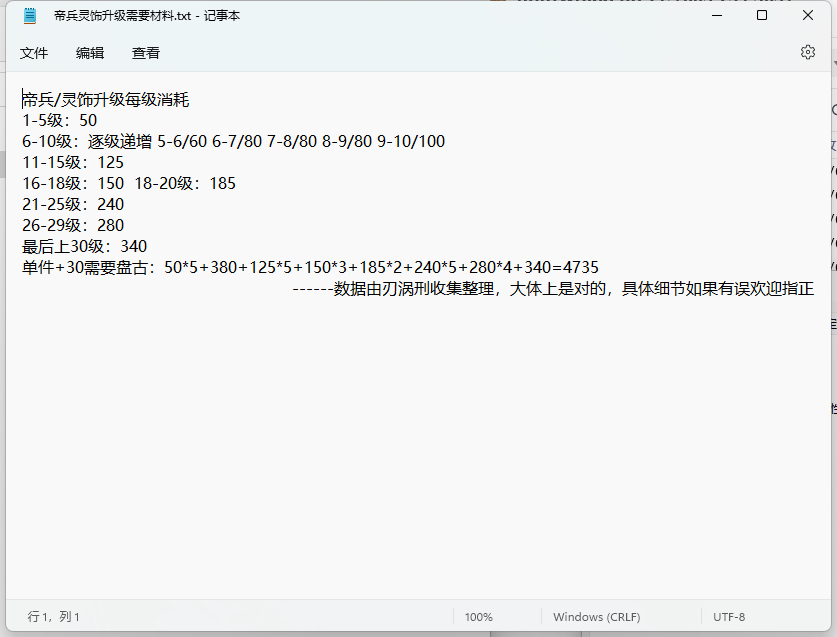Maximize the Notepad window

(x=762, y=15)
